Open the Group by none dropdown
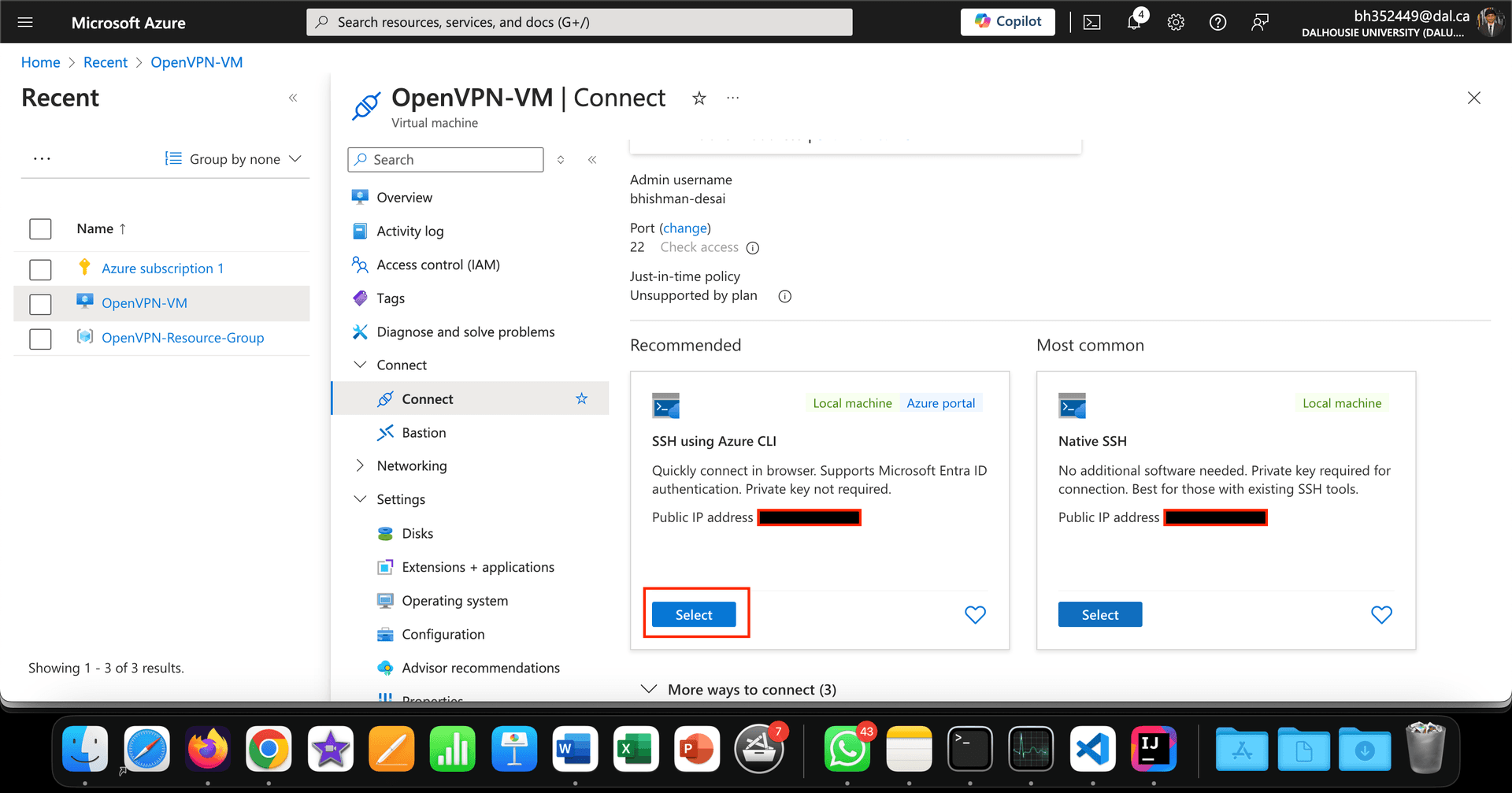Image resolution: width=1512 pixels, height=793 pixels. tap(234, 159)
